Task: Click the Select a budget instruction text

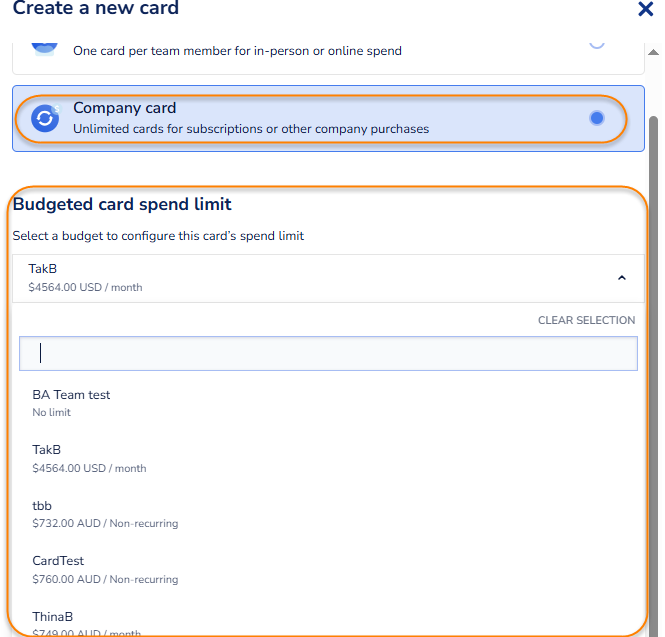Action: pos(158,236)
